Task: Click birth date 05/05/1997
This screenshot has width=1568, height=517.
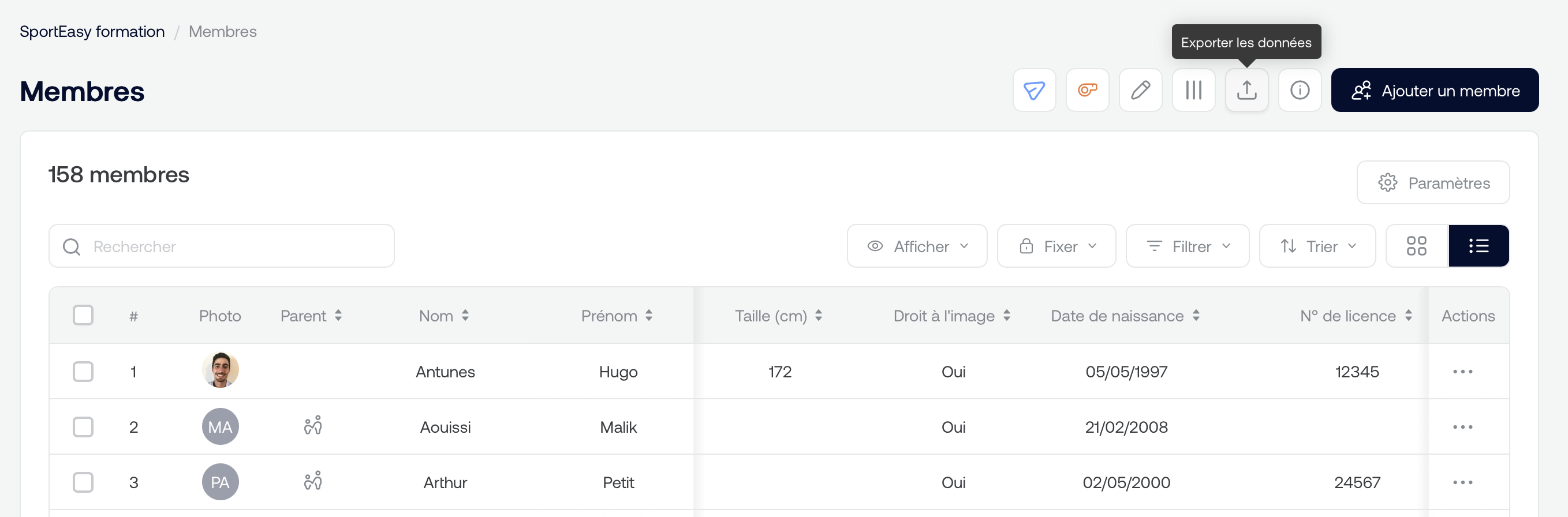Action: 1126,372
